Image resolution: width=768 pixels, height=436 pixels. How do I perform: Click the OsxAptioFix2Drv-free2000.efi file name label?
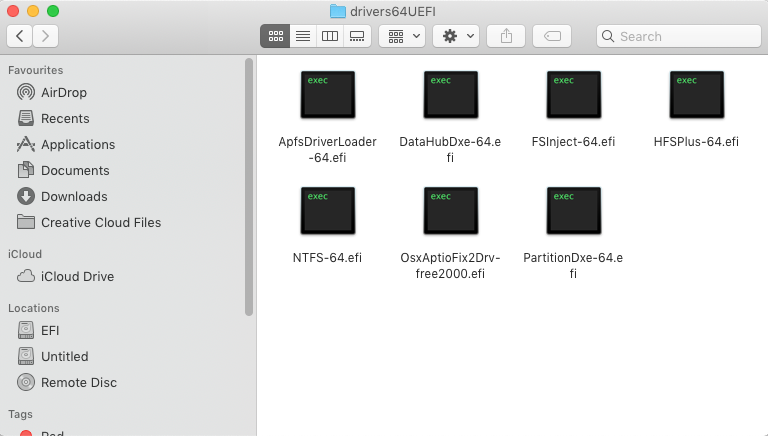[x=450, y=266]
